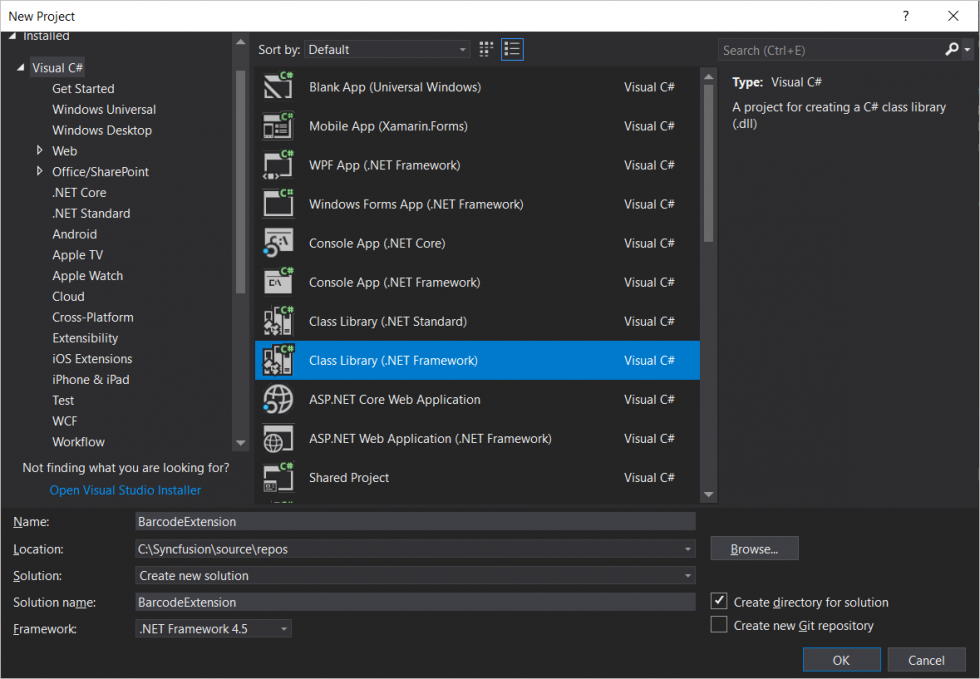
Task: Select Extensibility category
Action: coord(85,338)
